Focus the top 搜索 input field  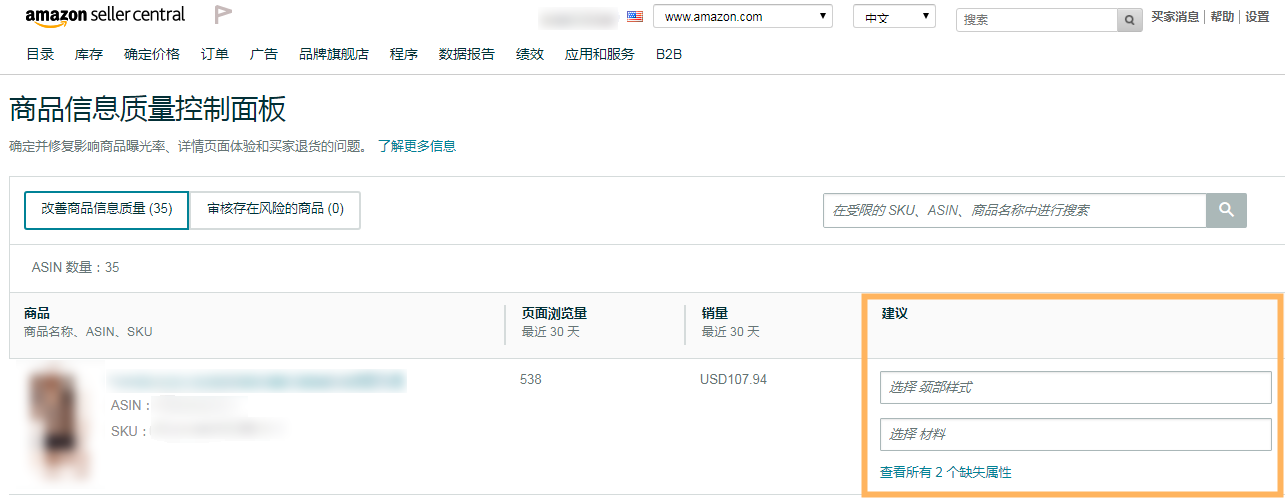click(1036, 20)
